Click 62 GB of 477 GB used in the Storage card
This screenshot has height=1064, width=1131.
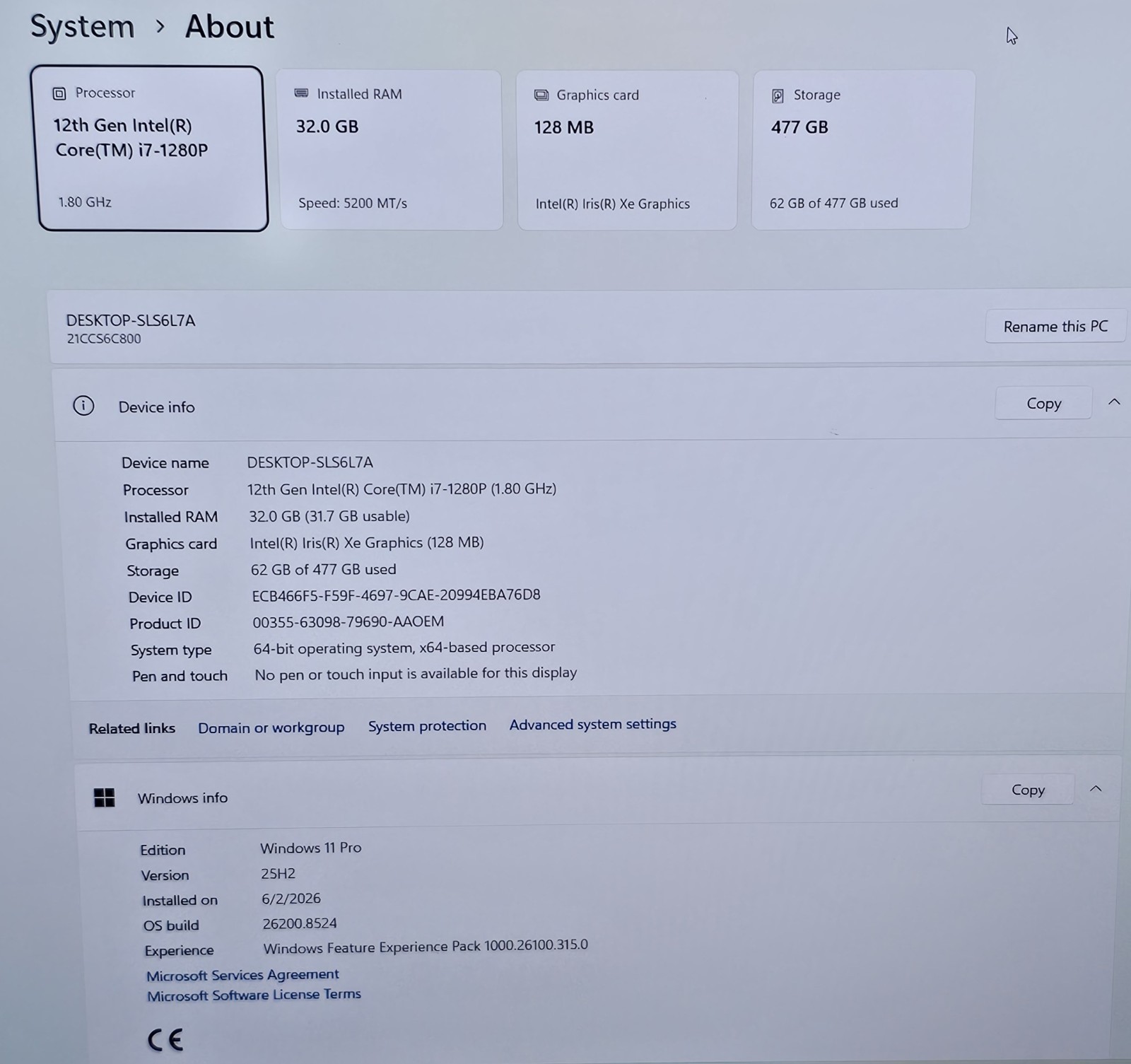833,204
